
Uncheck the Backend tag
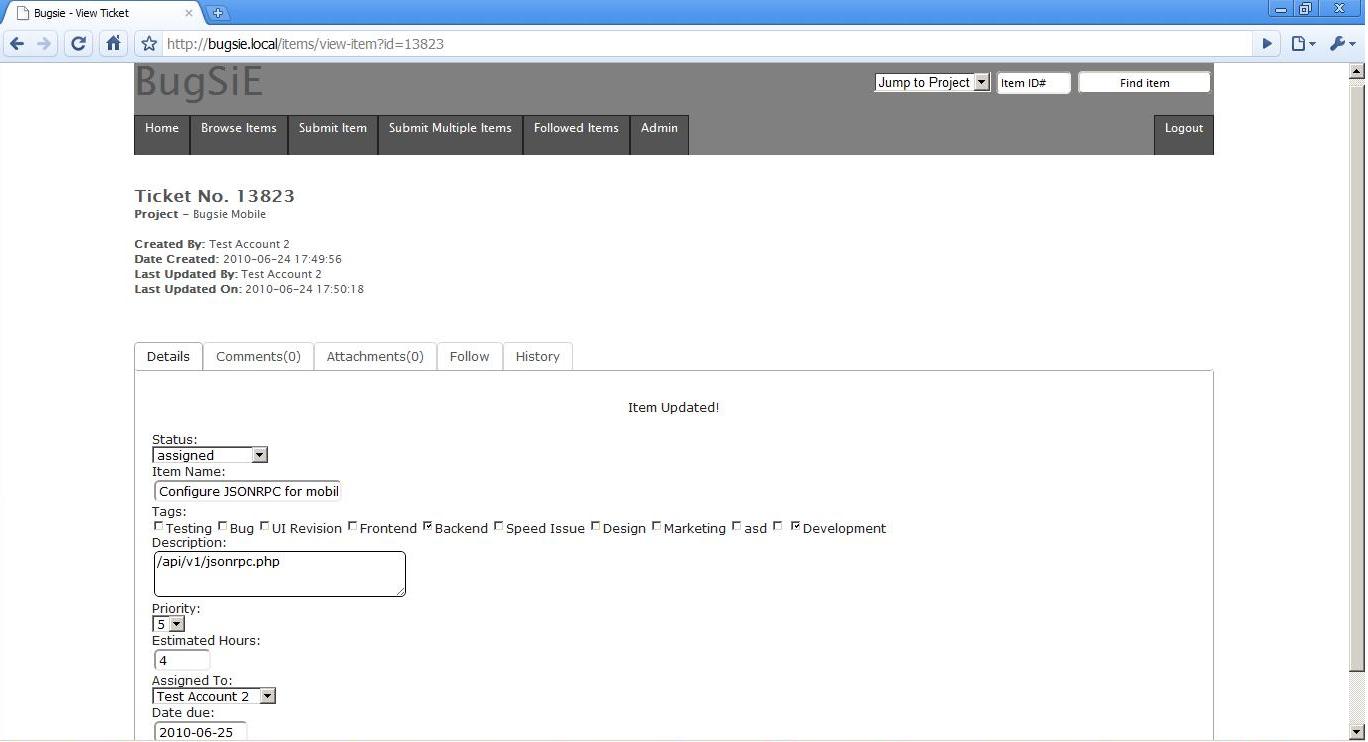click(x=428, y=527)
